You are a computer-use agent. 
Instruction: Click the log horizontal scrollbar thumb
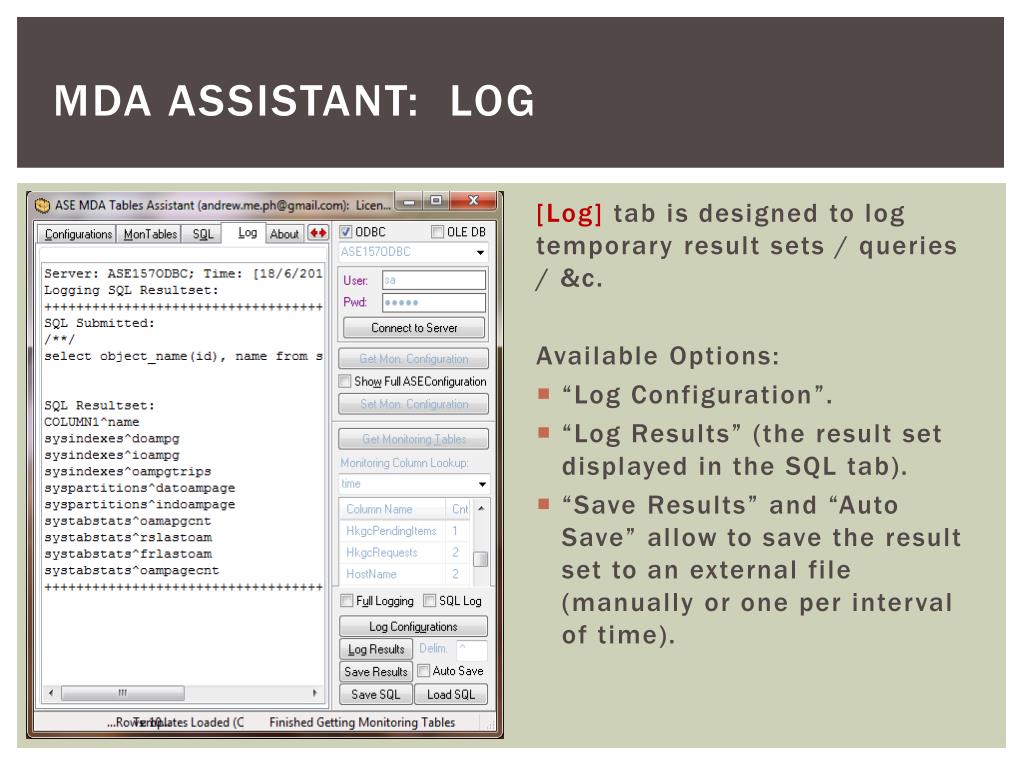click(x=122, y=693)
